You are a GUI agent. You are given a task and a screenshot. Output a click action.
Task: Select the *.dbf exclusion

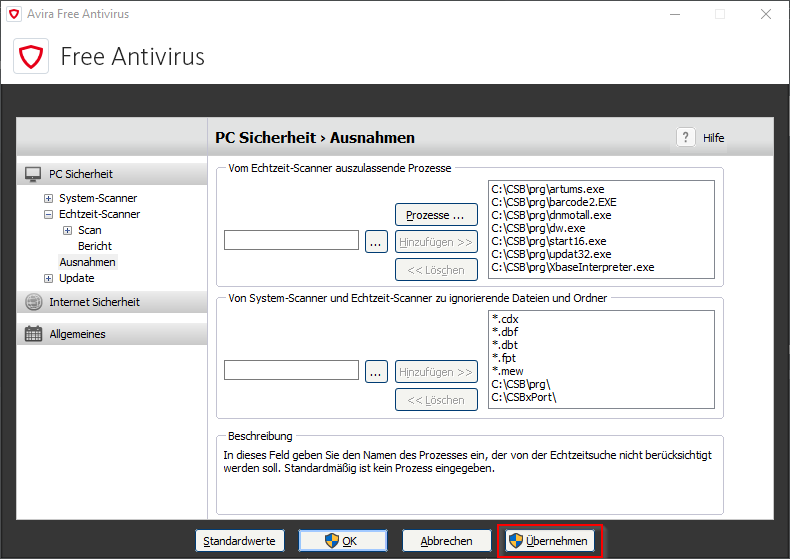pos(505,332)
